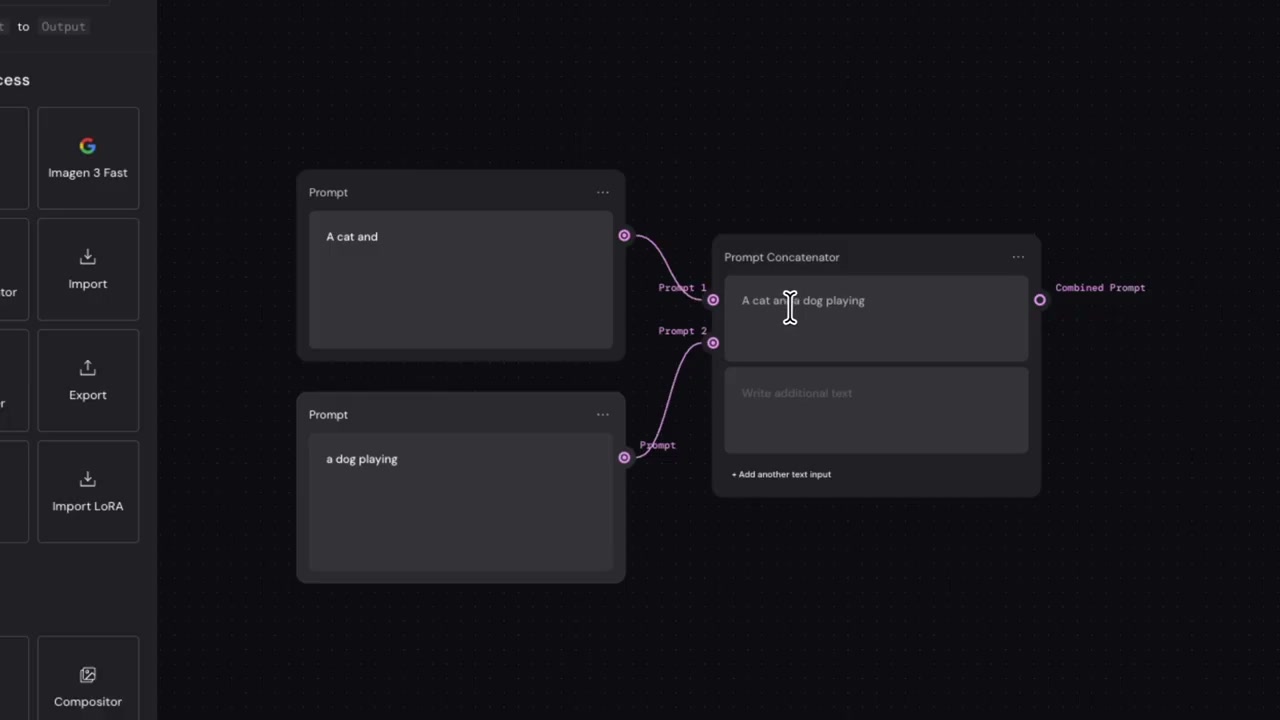
Task: Click the Combined Prompt output connector
Action: tap(1040, 300)
